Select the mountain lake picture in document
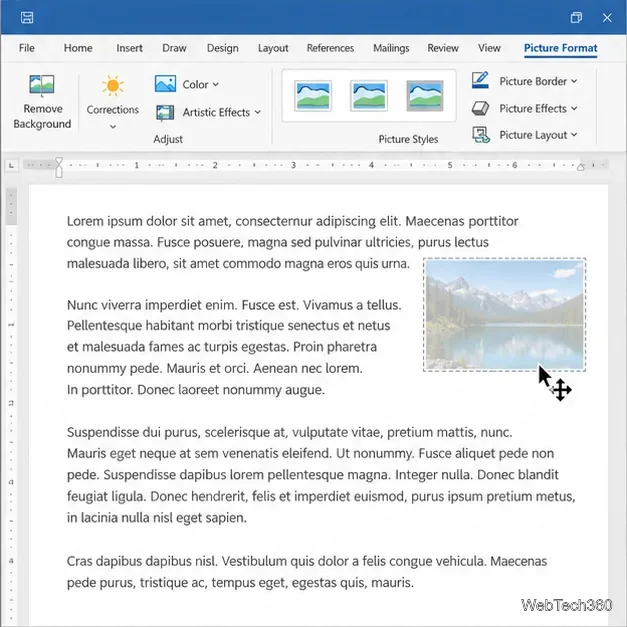Screen dimensions: 627x627 [505, 314]
